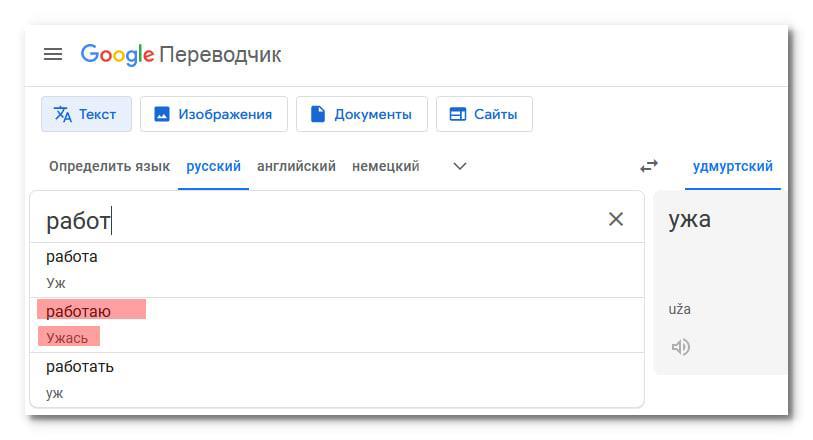Screen dimensions: 813x440
Task: Expand the source languages dropdown chevron
Action: [460, 166]
